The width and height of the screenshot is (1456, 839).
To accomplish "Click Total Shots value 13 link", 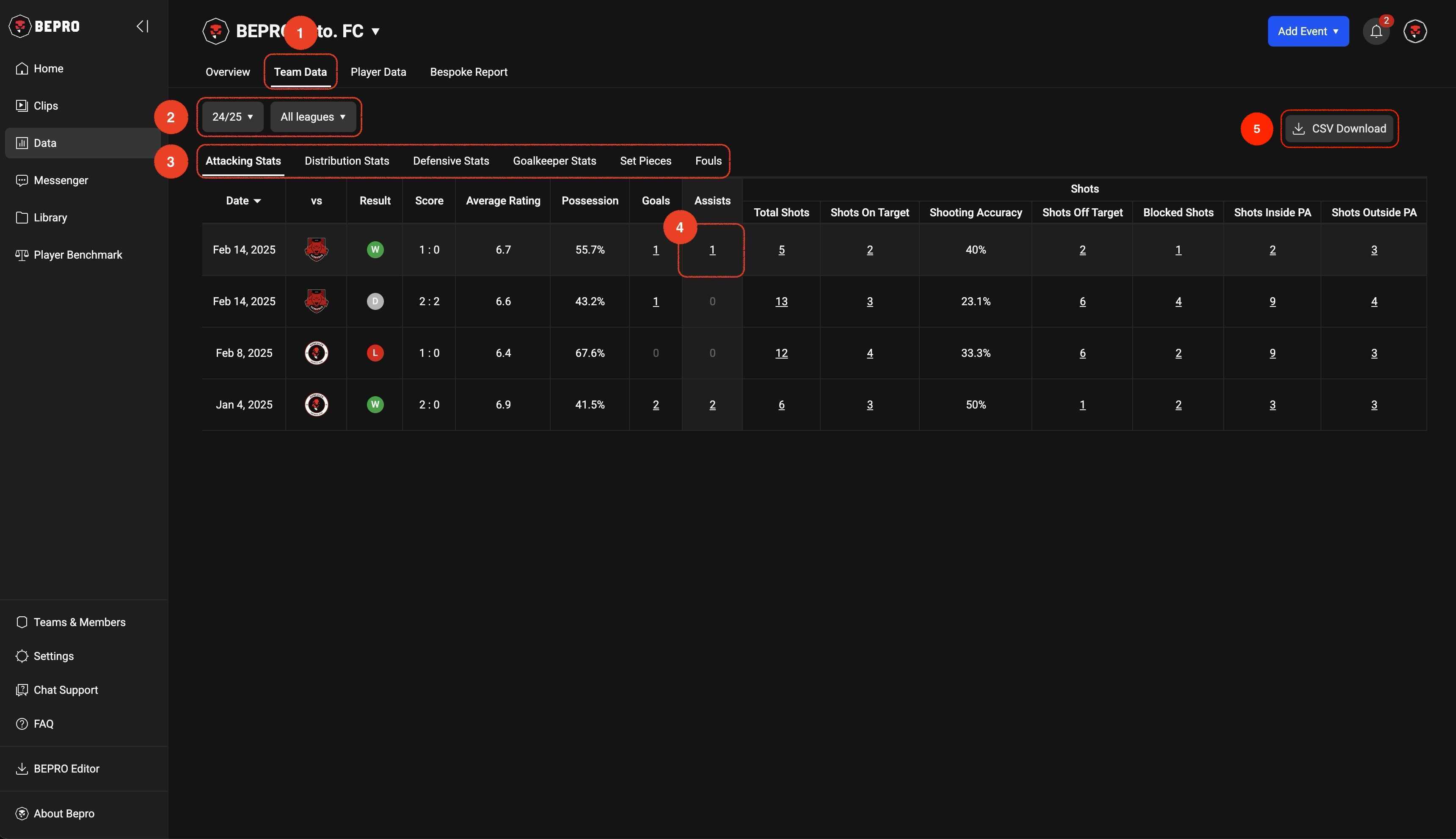I will pos(781,301).
